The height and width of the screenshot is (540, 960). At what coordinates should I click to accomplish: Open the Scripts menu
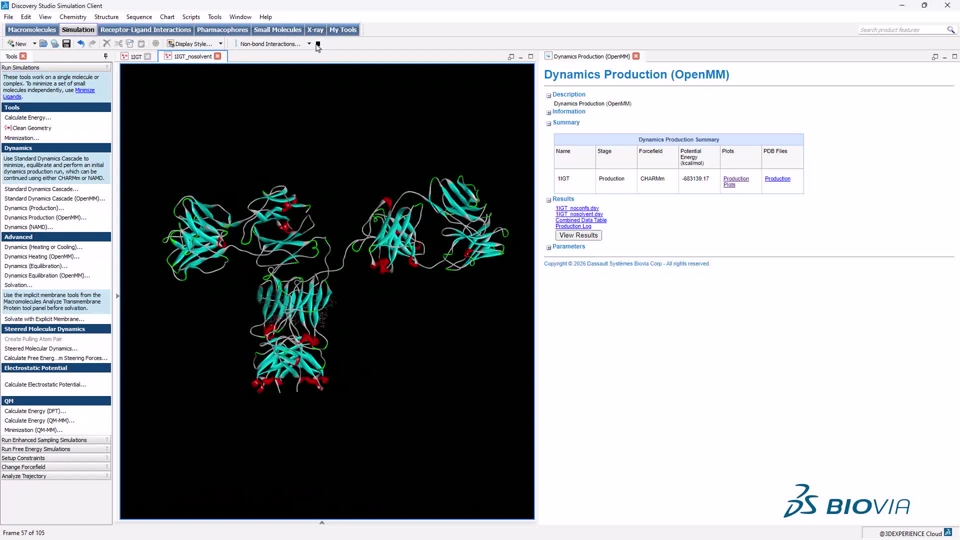[x=191, y=17]
